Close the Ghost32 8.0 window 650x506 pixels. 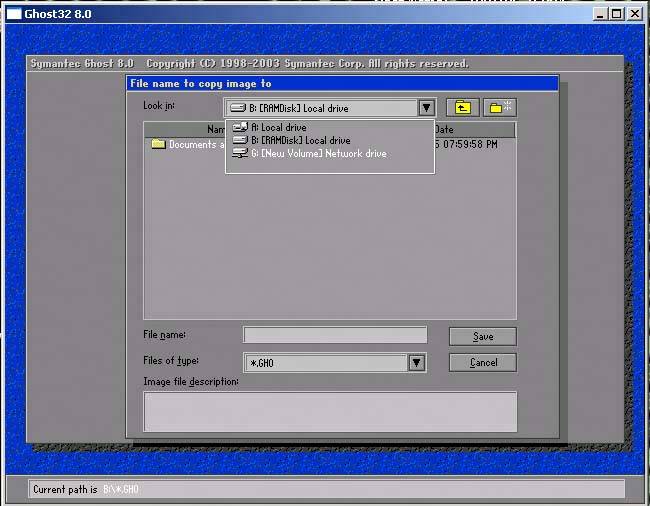pos(635,14)
